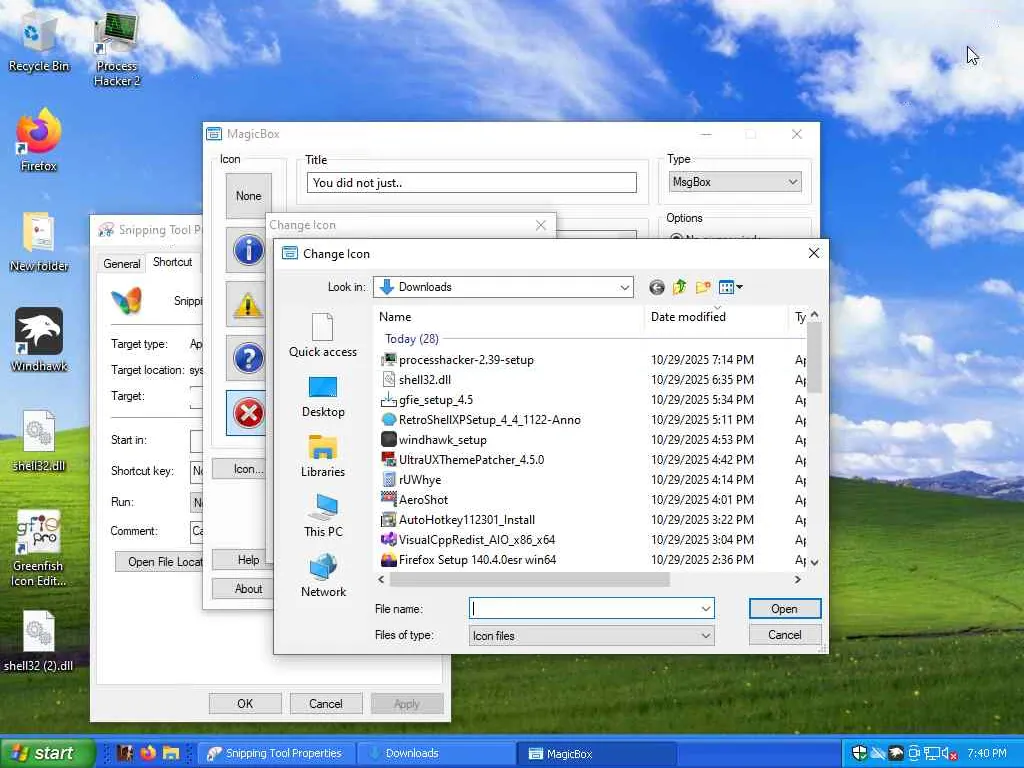The width and height of the screenshot is (1024, 768).
Task: Open the View Menu dropdown icon
Action: (x=730, y=287)
